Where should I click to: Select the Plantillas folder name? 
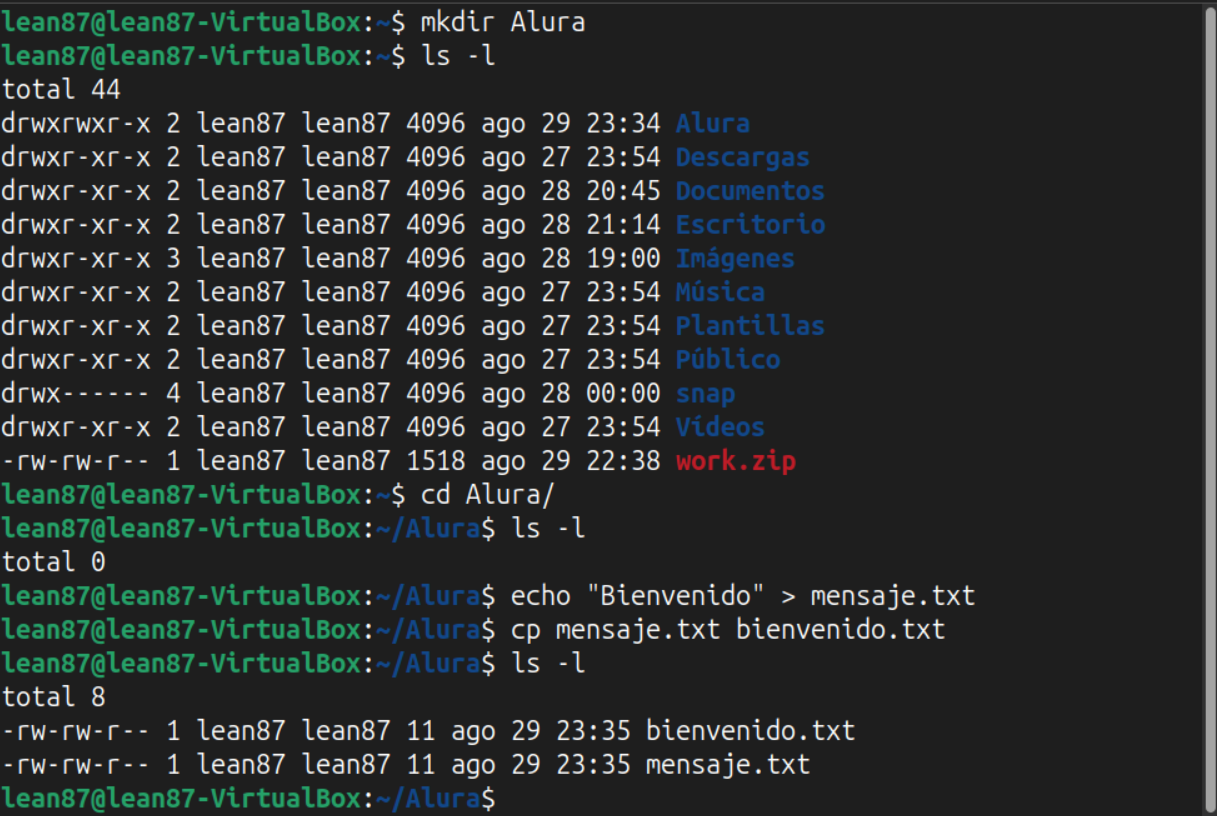[750, 326]
